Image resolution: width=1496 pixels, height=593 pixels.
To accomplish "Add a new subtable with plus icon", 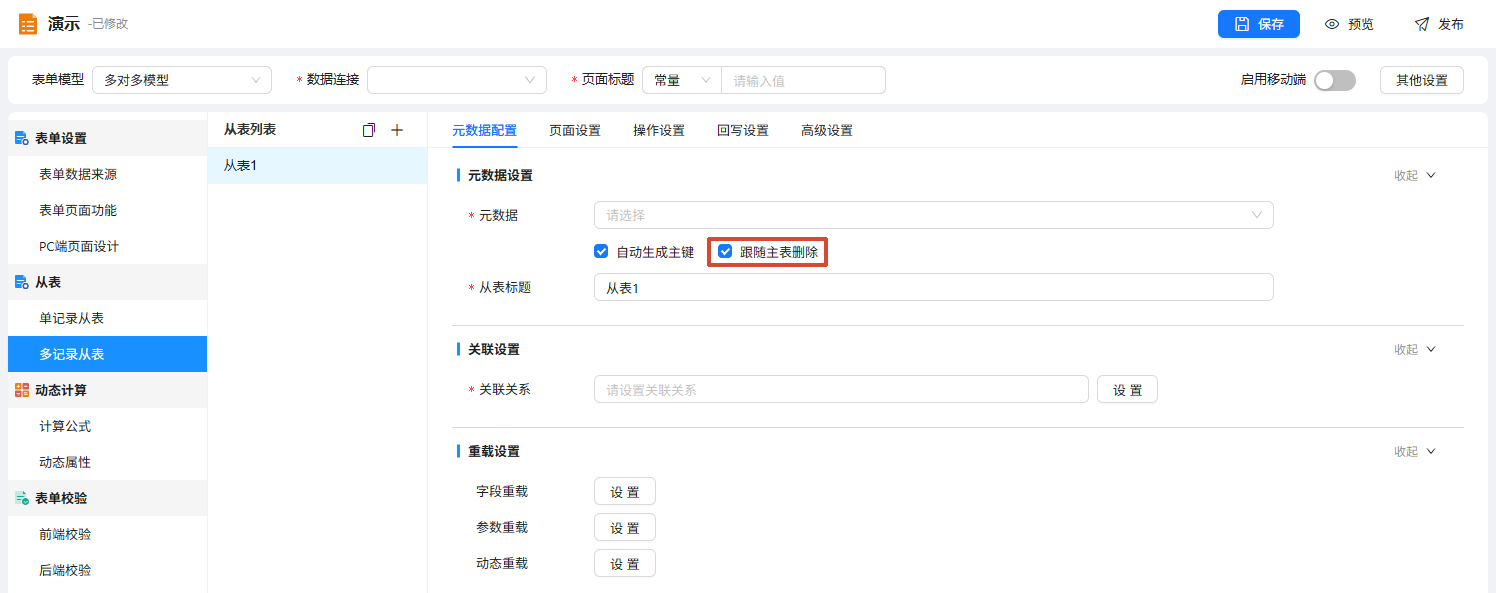I will 397,130.
